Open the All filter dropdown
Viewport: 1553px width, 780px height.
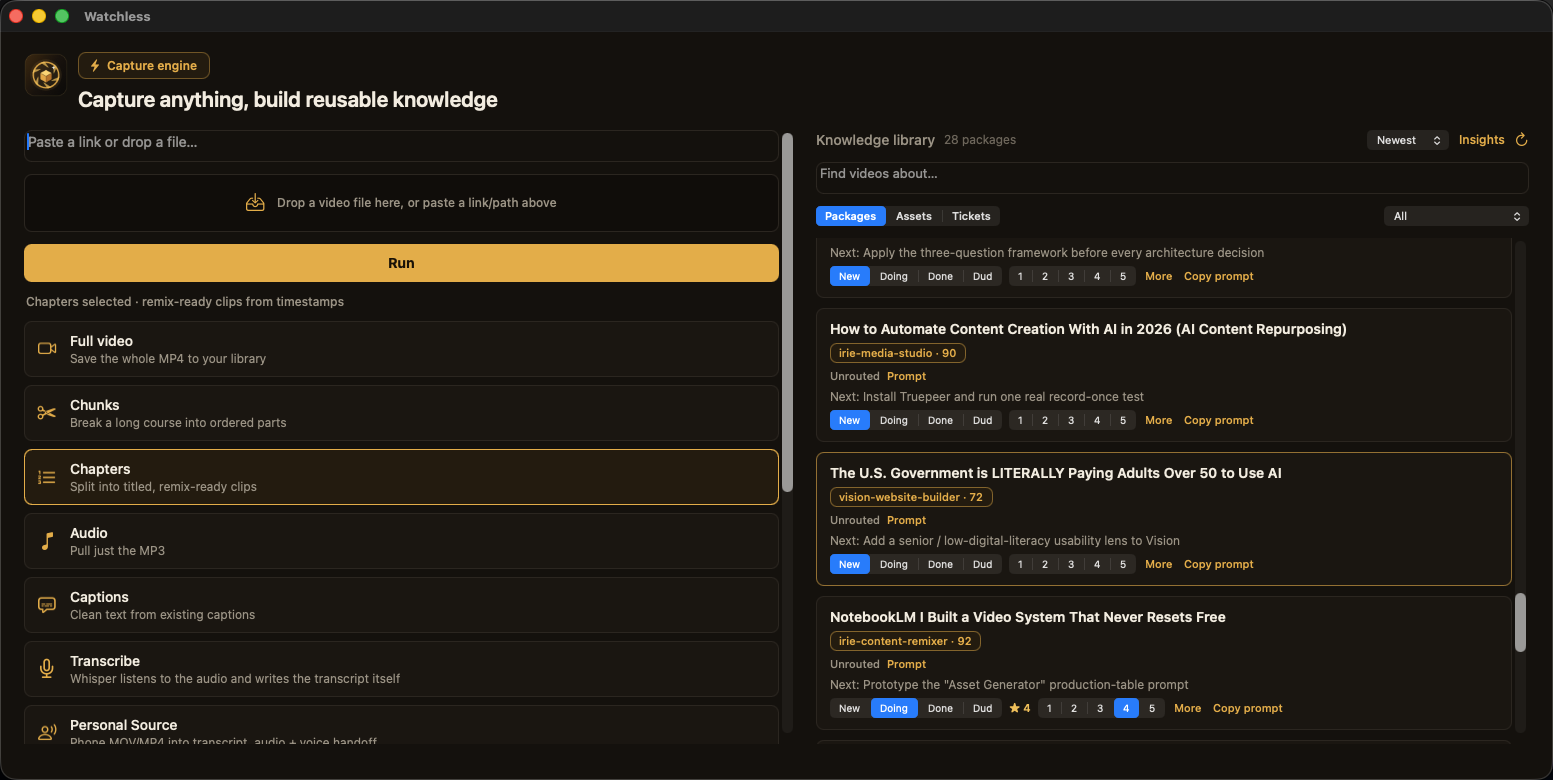(1456, 216)
